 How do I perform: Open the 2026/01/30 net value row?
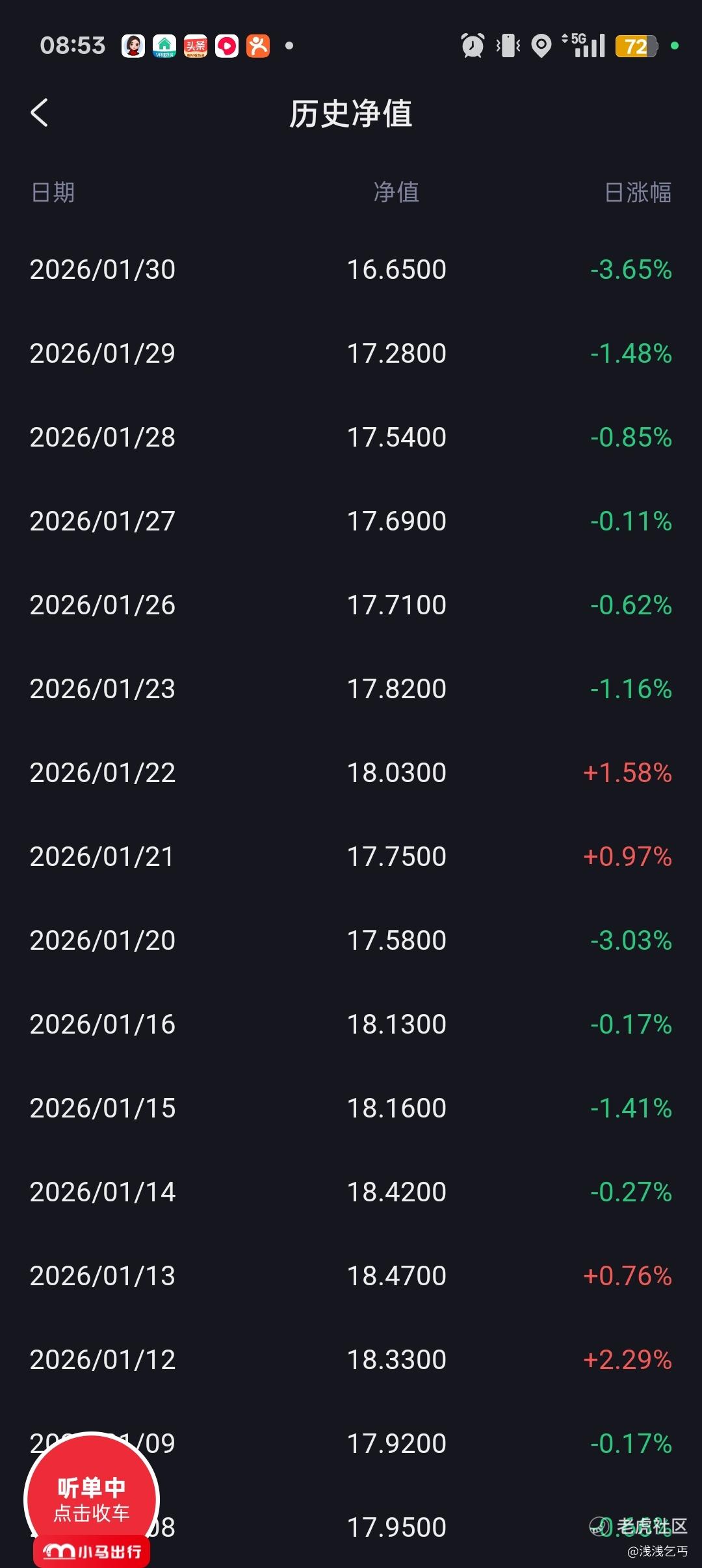tap(351, 270)
